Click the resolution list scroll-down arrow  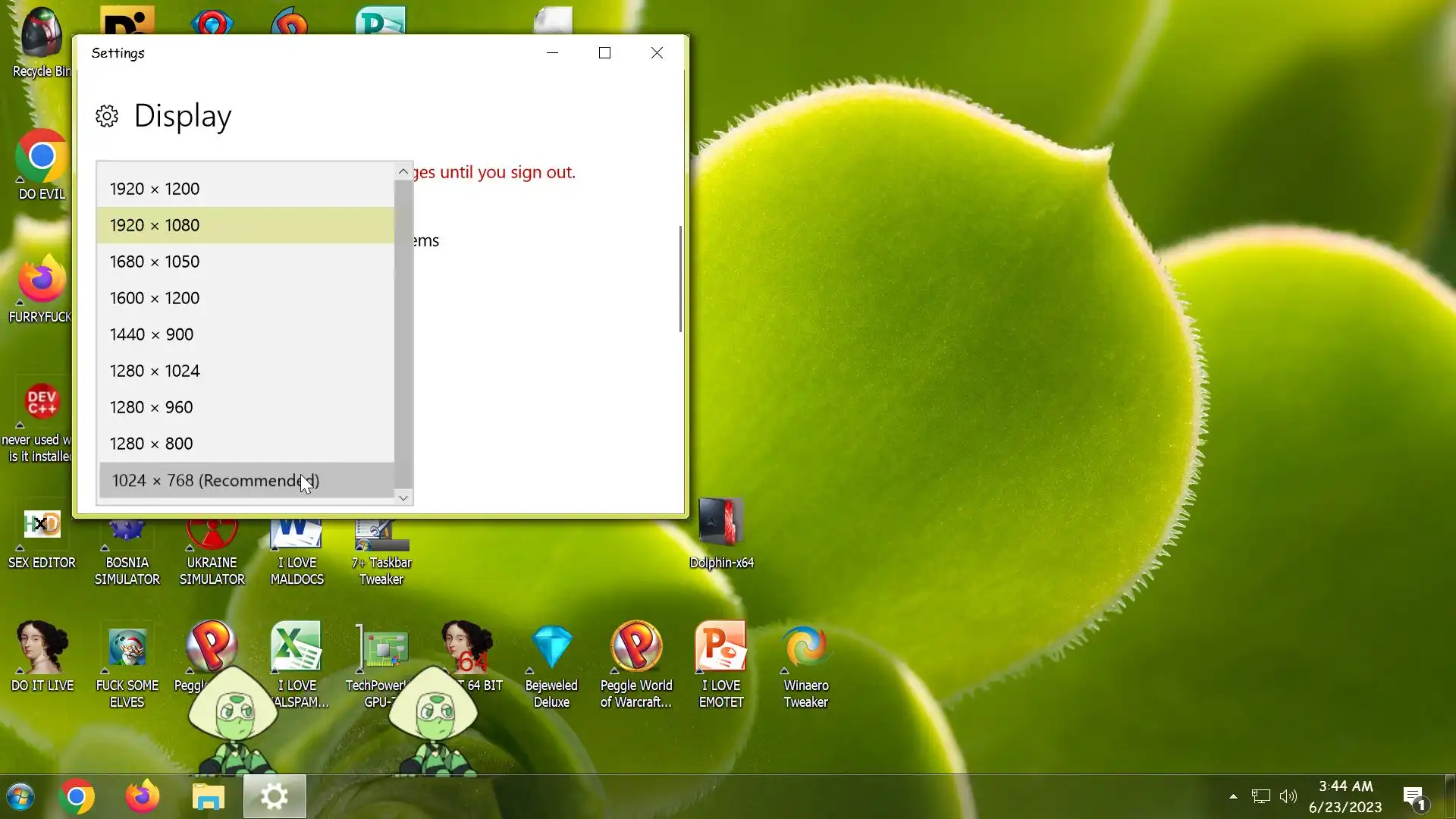point(403,497)
